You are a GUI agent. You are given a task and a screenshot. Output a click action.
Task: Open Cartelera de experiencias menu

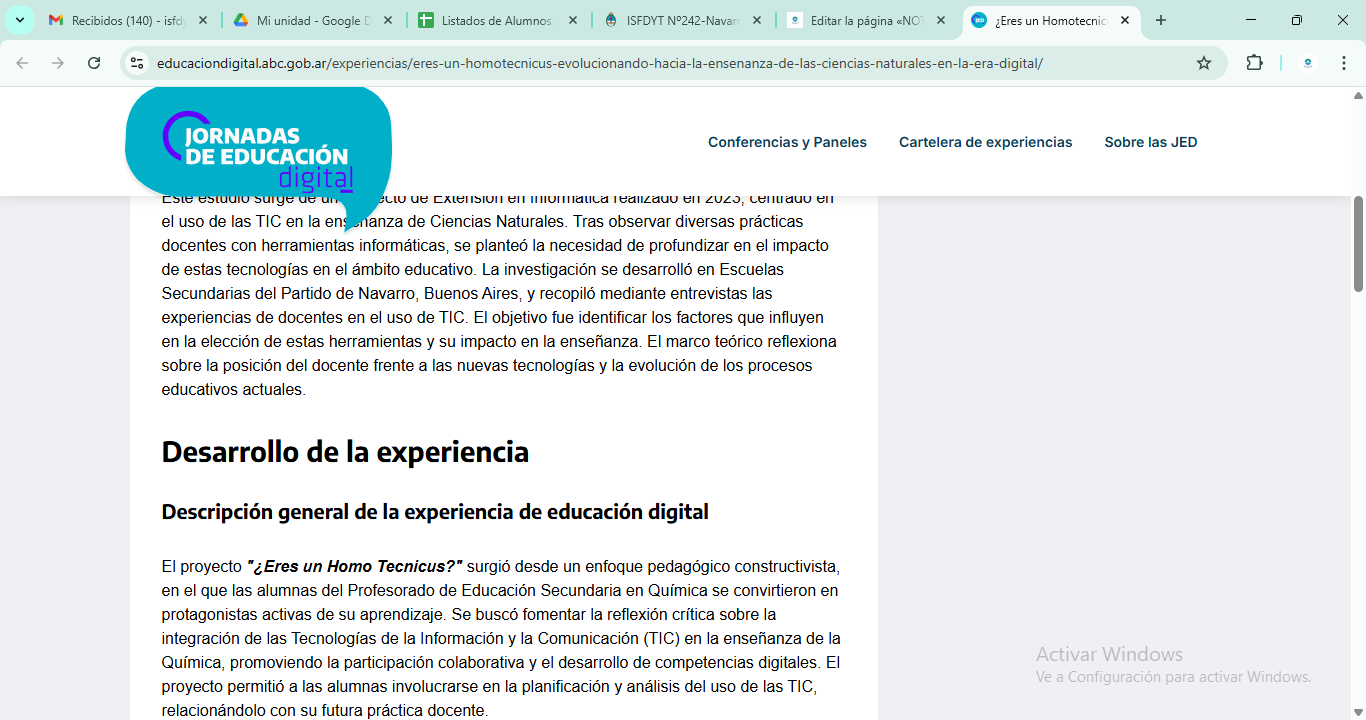pyautogui.click(x=985, y=142)
